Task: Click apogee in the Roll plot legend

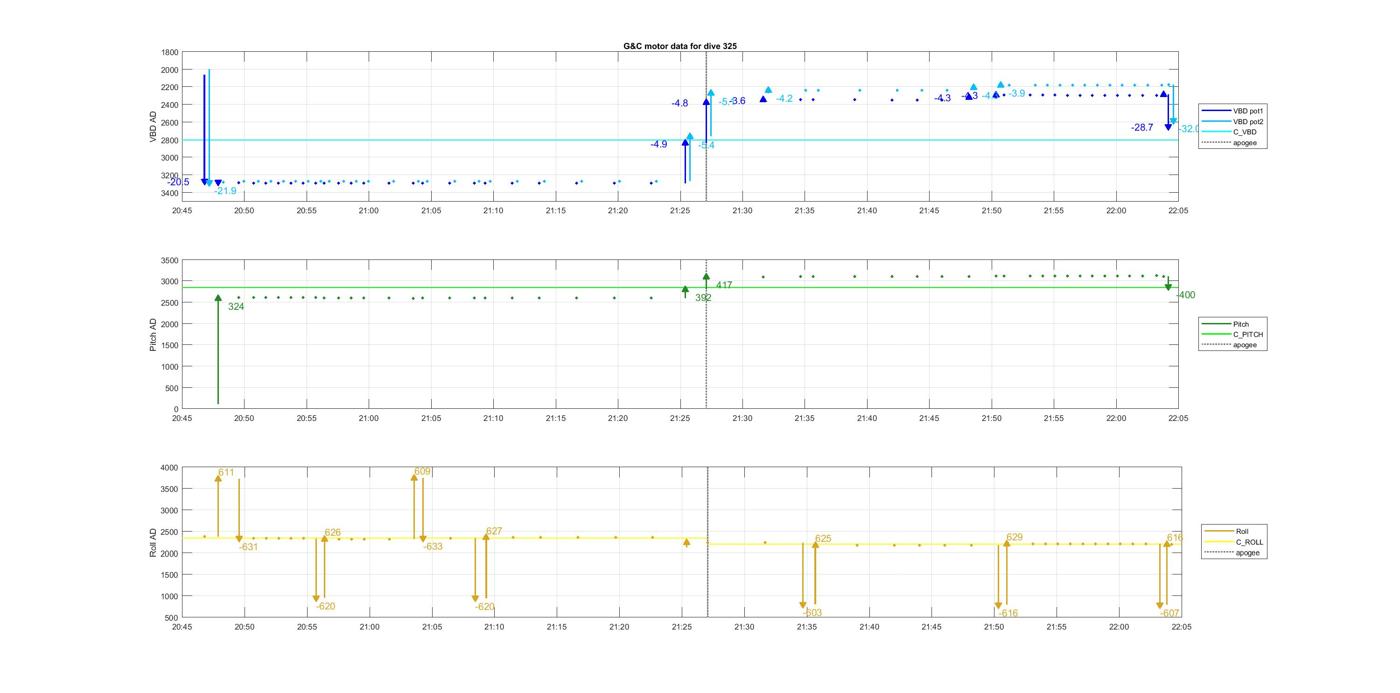Action: pyautogui.click(x=1229, y=552)
